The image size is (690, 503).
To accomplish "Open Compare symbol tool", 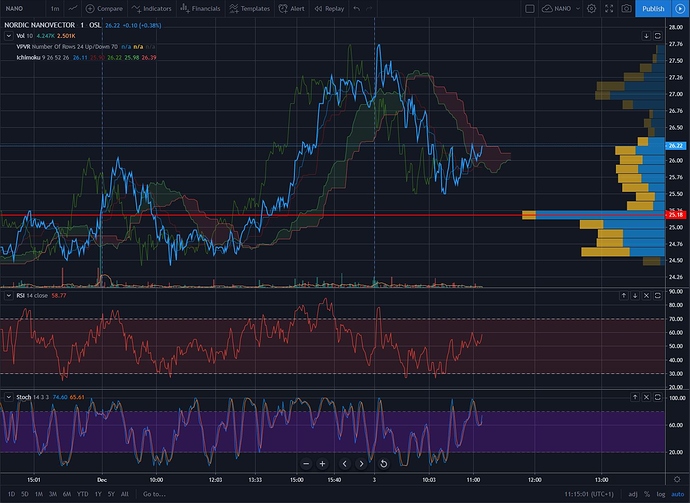I will (x=104, y=8).
